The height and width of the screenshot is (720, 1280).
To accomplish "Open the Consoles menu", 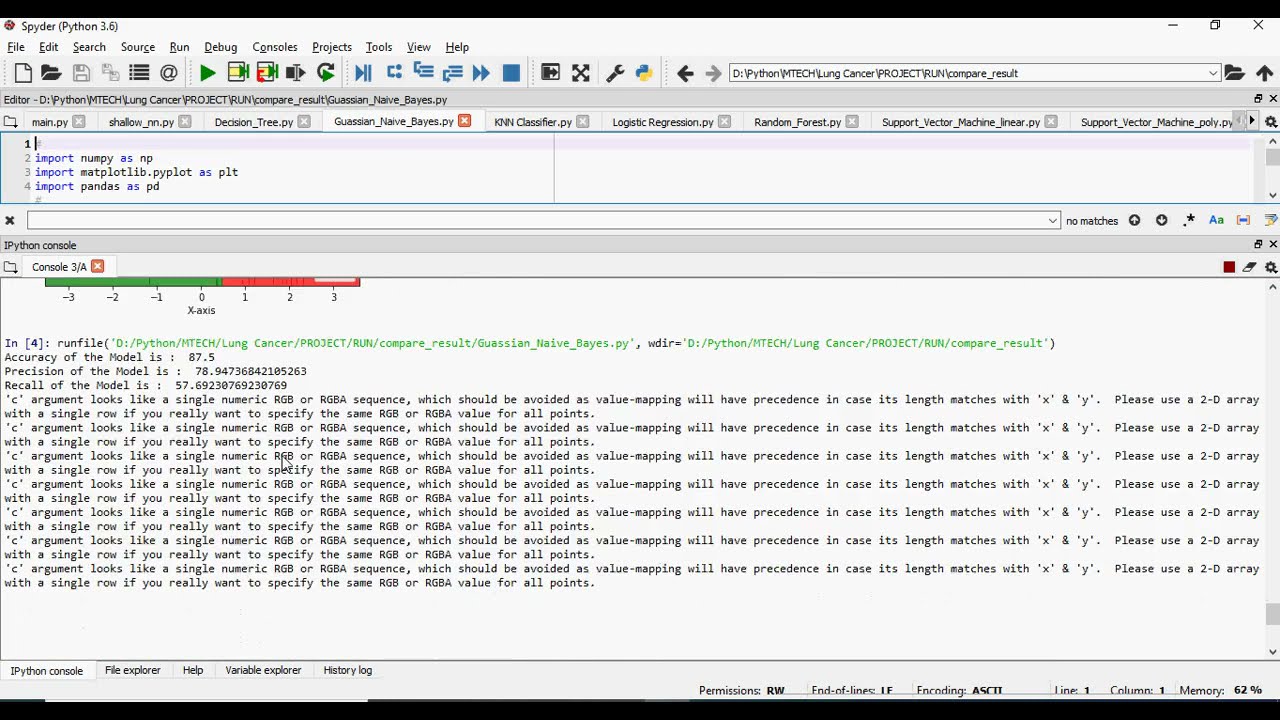I will coord(275,47).
